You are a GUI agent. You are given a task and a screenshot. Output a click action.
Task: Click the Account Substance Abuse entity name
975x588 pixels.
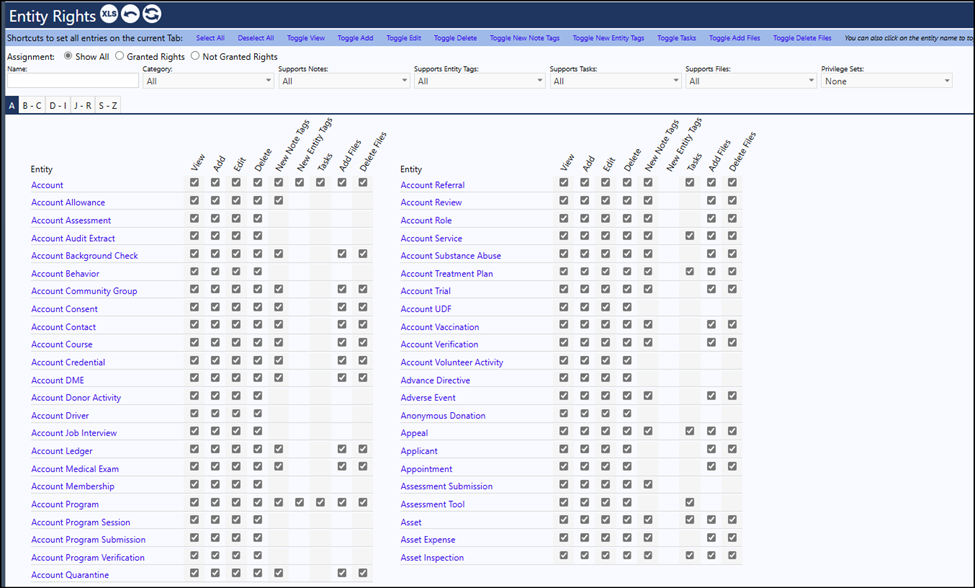pos(450,255)
